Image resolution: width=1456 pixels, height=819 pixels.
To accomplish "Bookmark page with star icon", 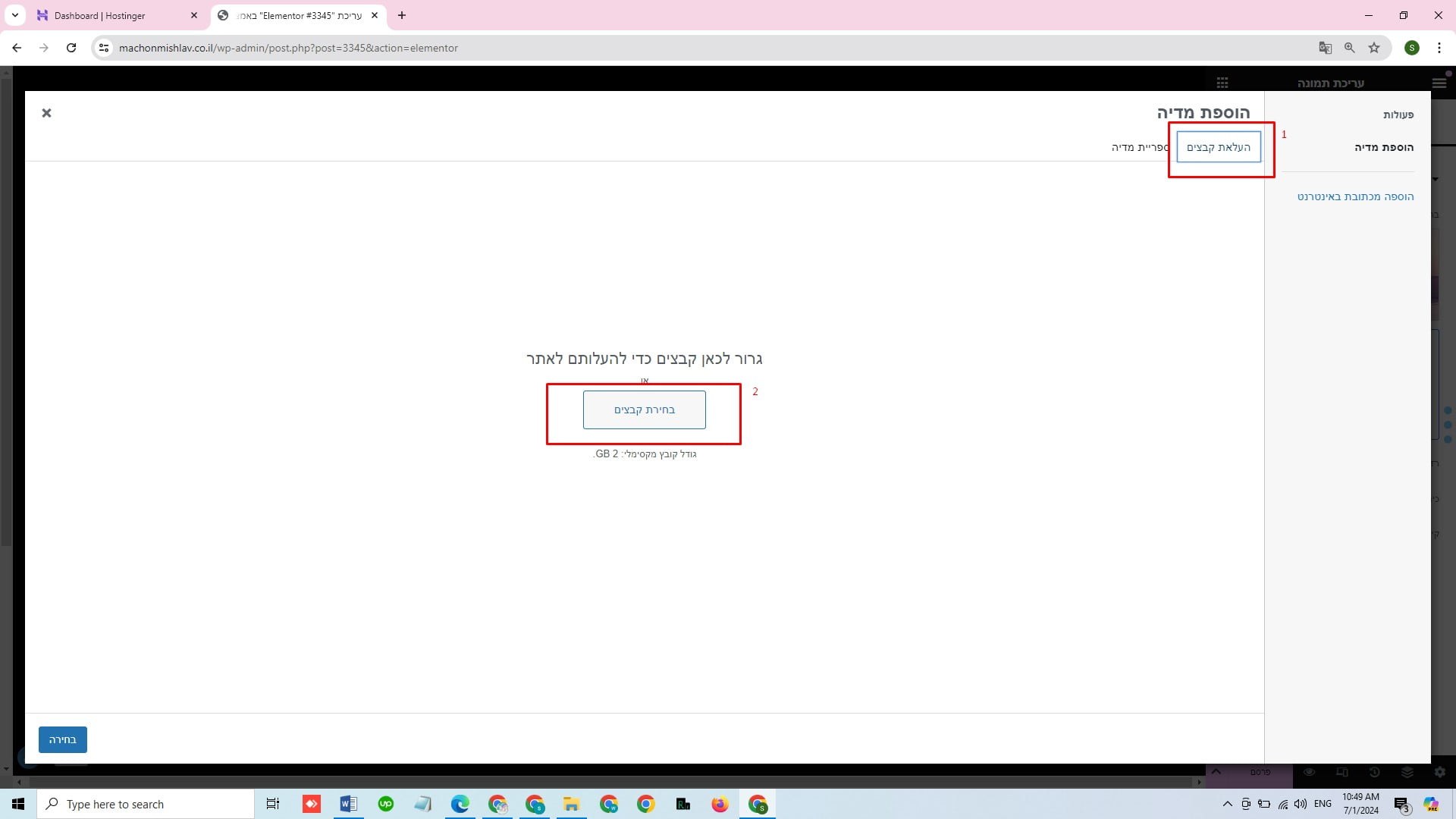I will tap(1374, 48).
